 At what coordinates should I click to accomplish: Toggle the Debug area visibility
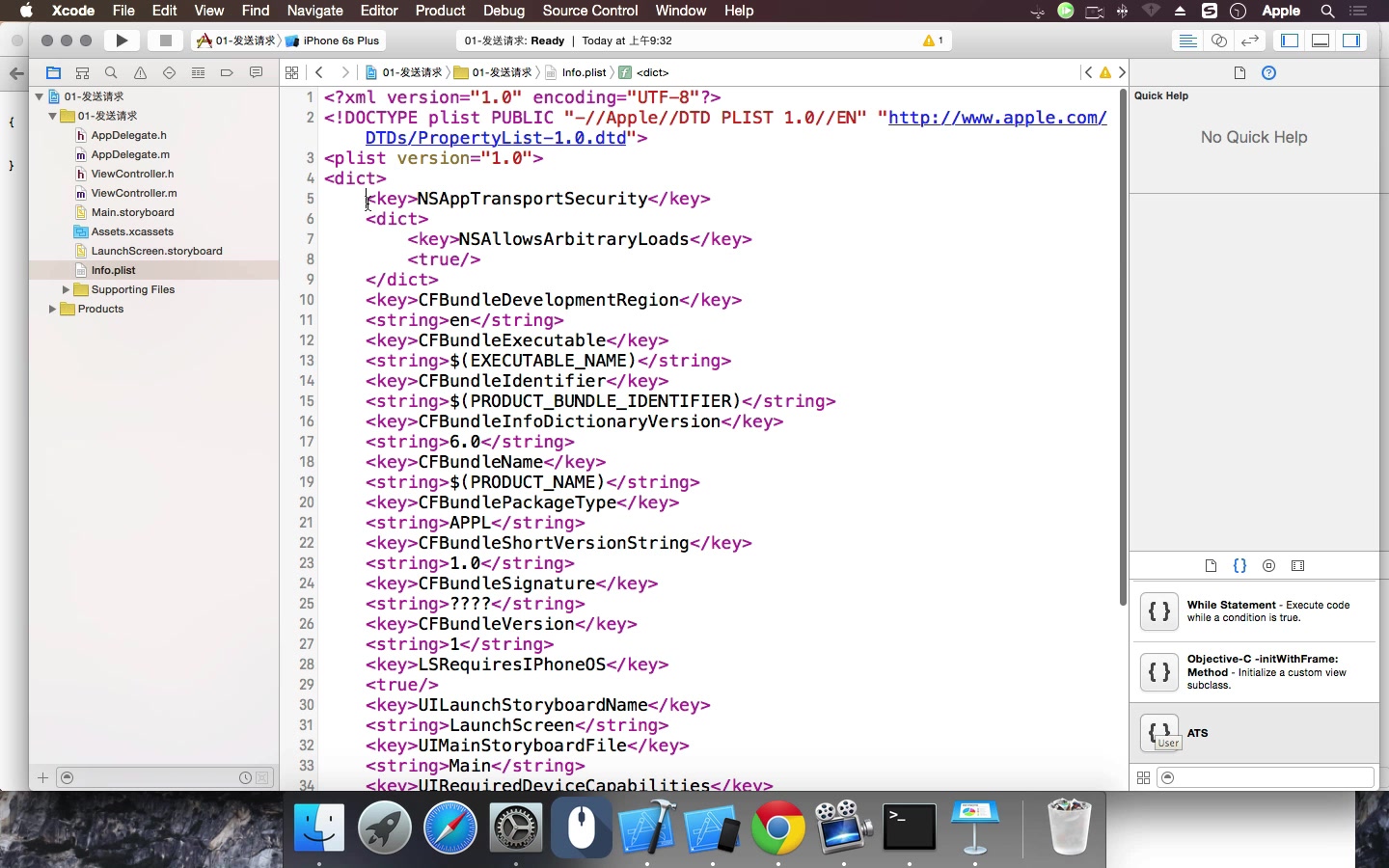click(x=1321, y=41)
